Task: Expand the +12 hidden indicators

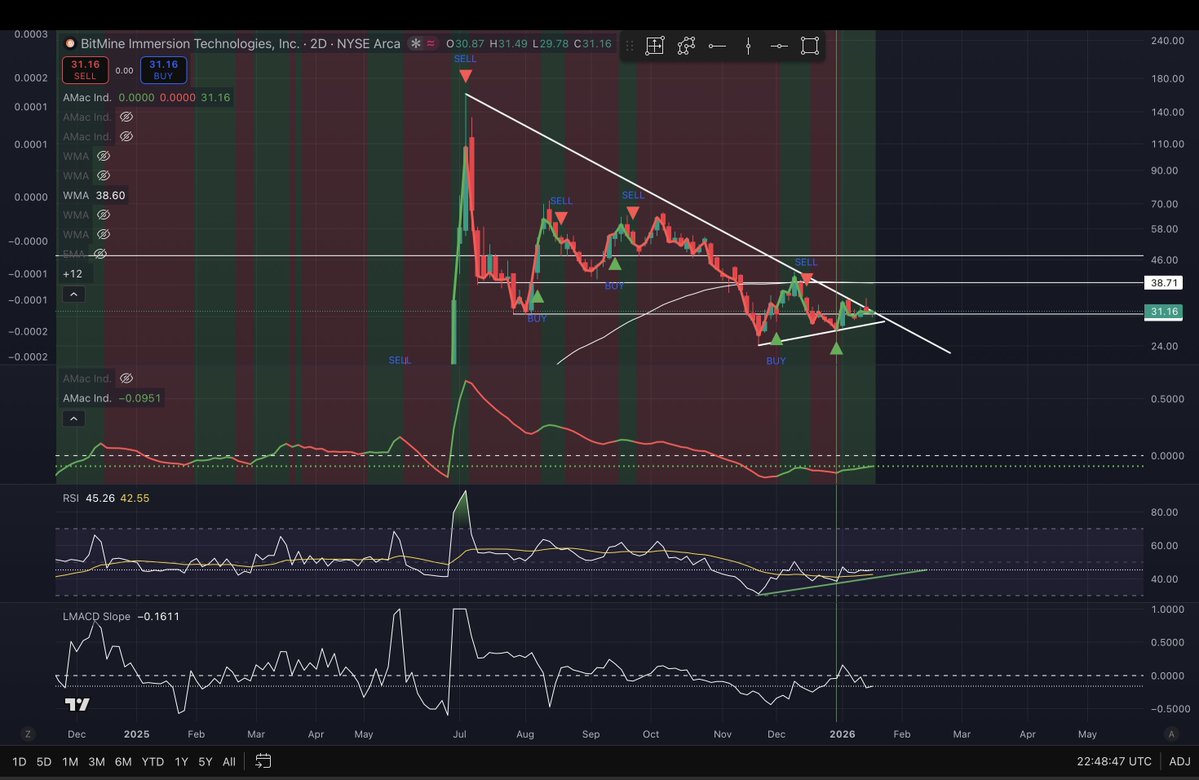Action: 73,274
